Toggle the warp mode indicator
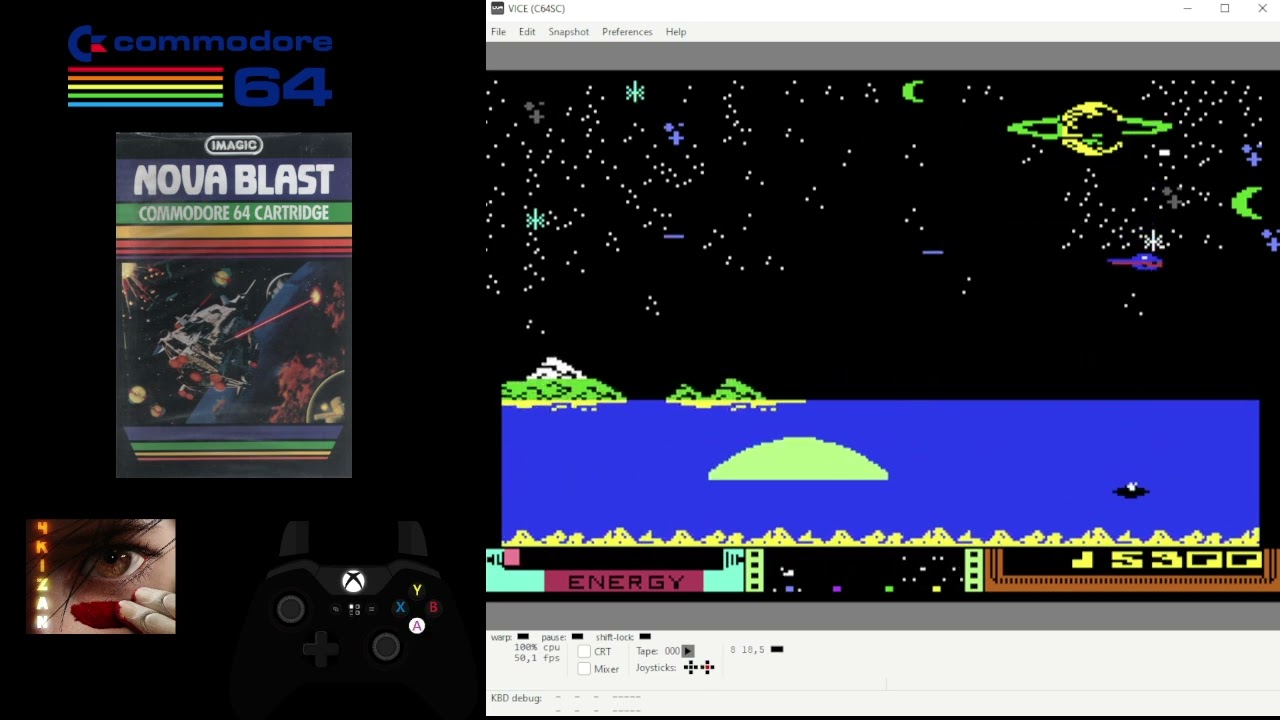 pos(523,637)
